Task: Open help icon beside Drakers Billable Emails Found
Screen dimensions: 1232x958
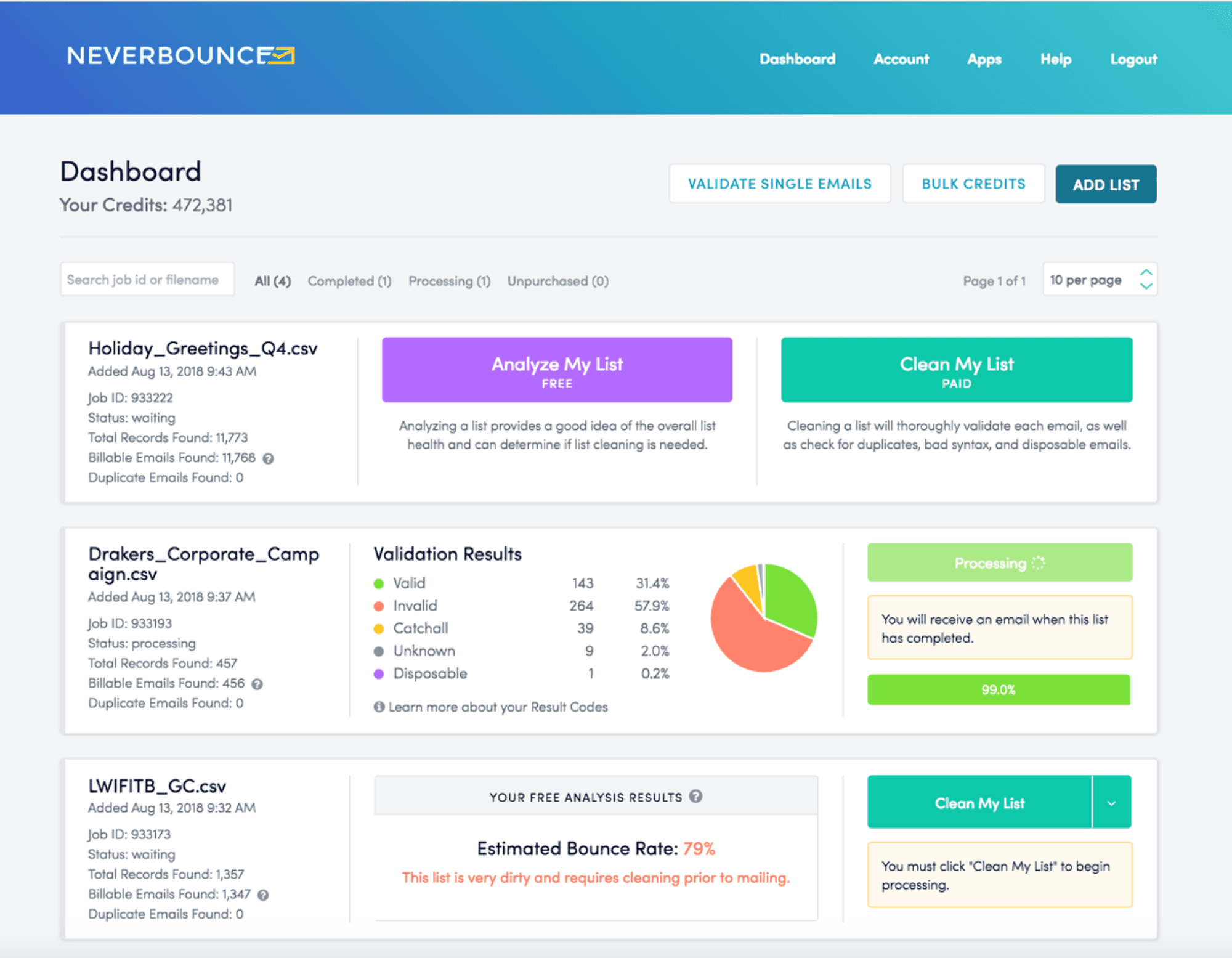Action: coord(257,684)
